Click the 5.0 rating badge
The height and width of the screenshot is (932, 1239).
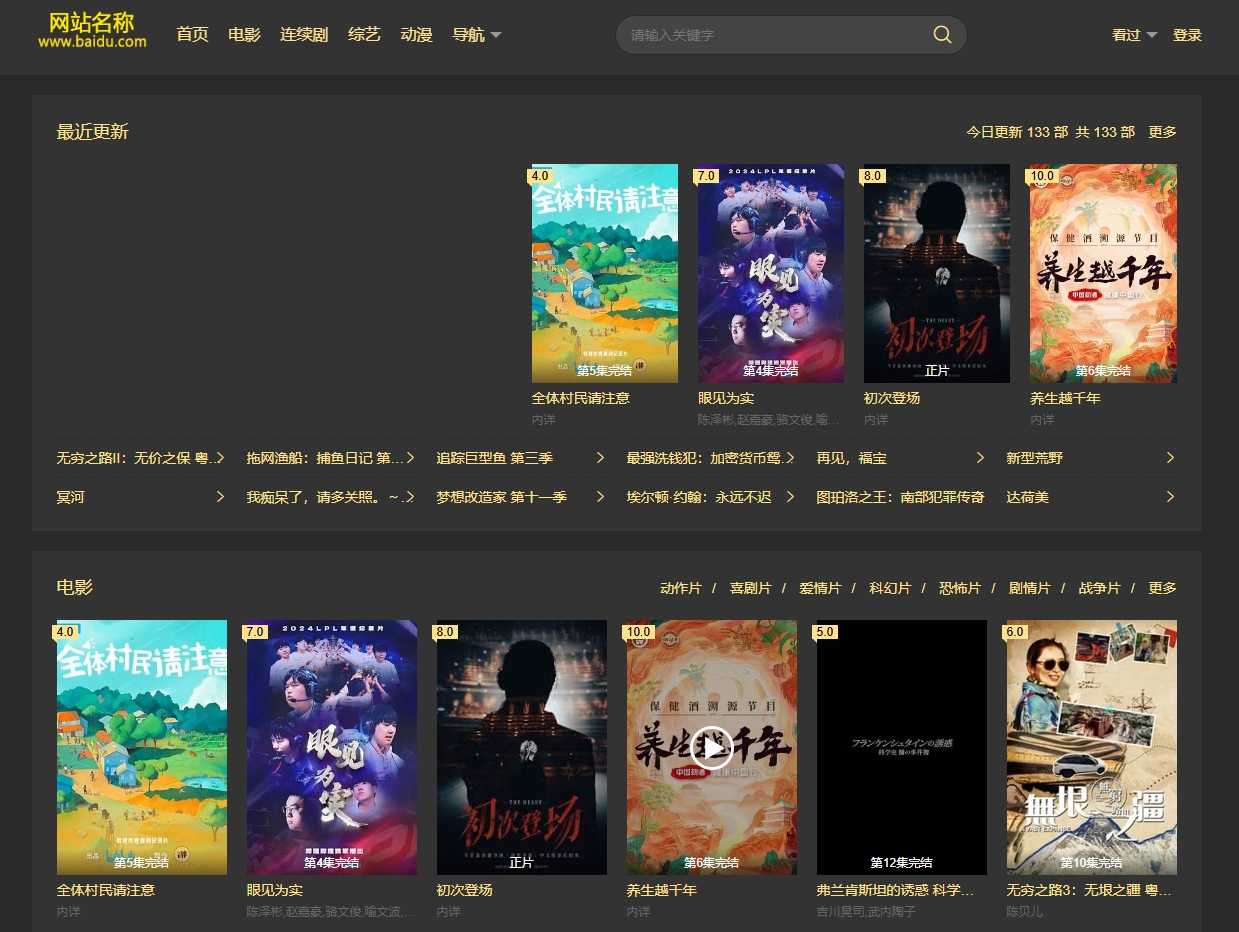click(826, 632)
